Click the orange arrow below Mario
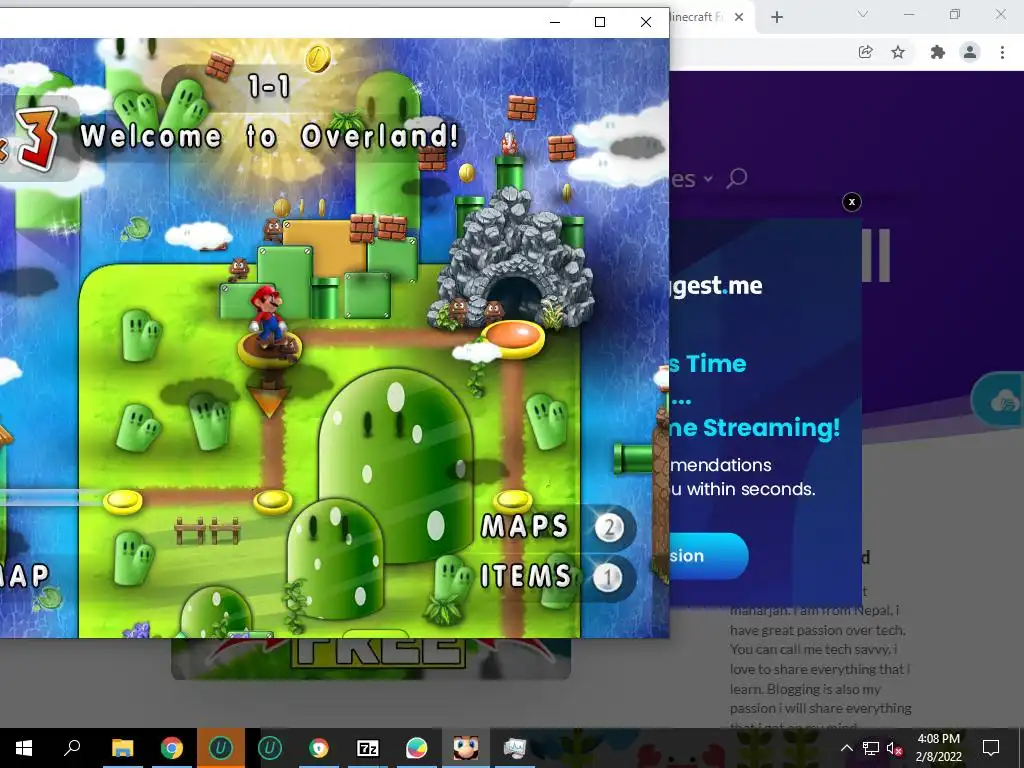This screenshot has height=768, width=1024. click(x=268, y=402)
